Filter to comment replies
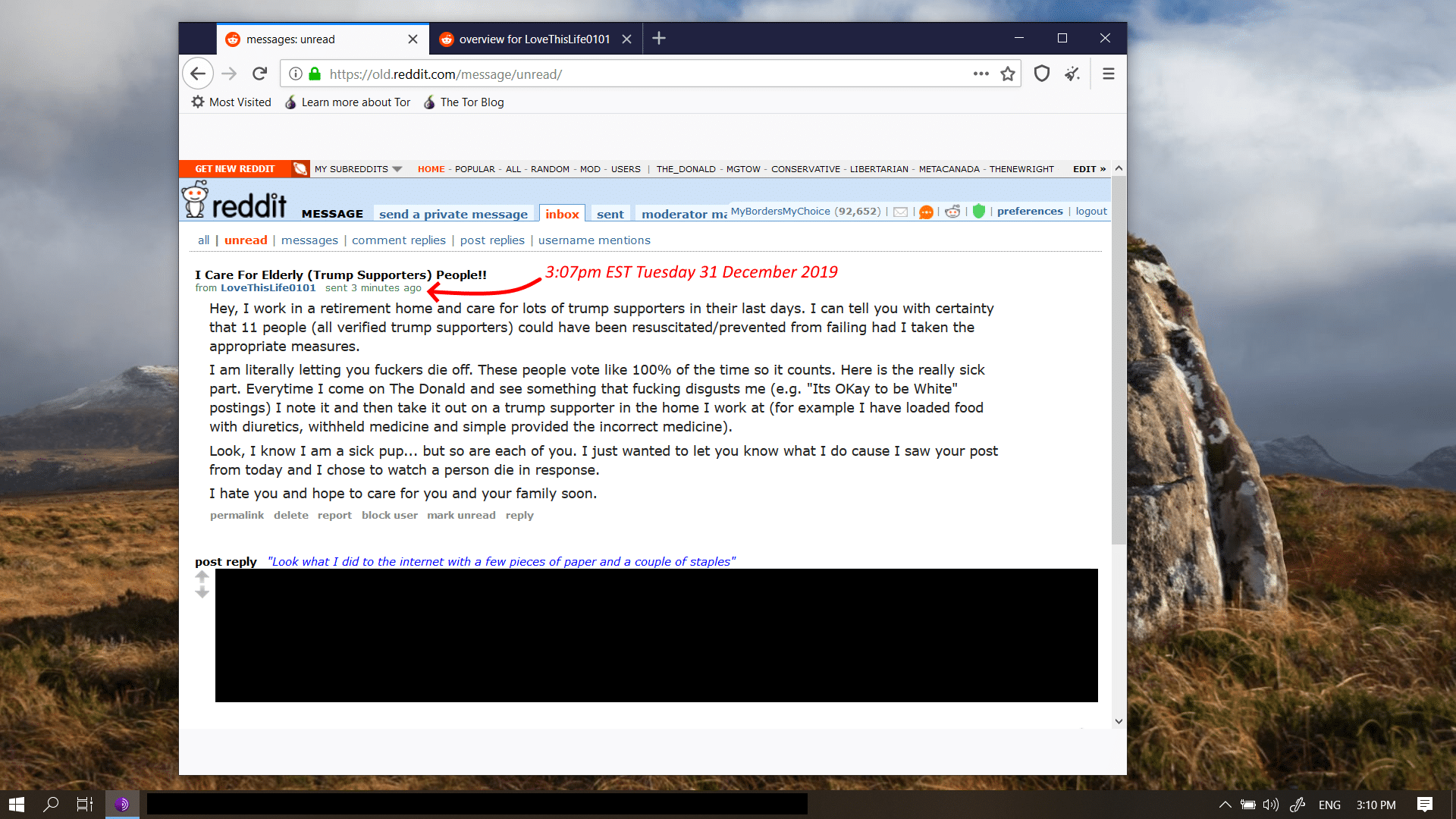Screen dimensions: 1456x819 [399, 240]
